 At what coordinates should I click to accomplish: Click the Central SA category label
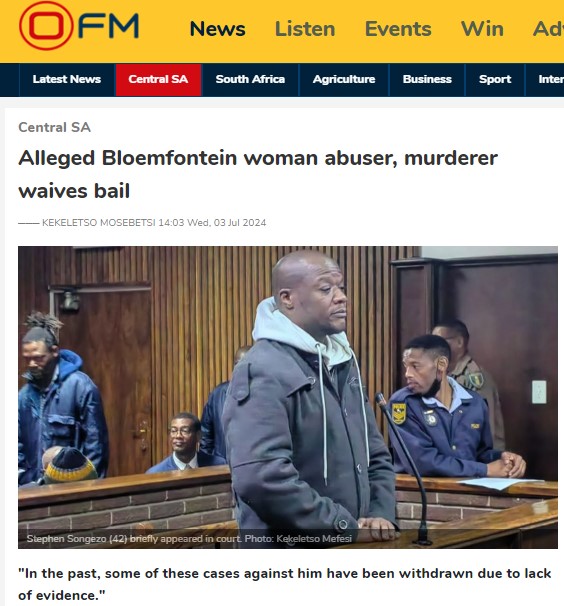pos(55,127)
